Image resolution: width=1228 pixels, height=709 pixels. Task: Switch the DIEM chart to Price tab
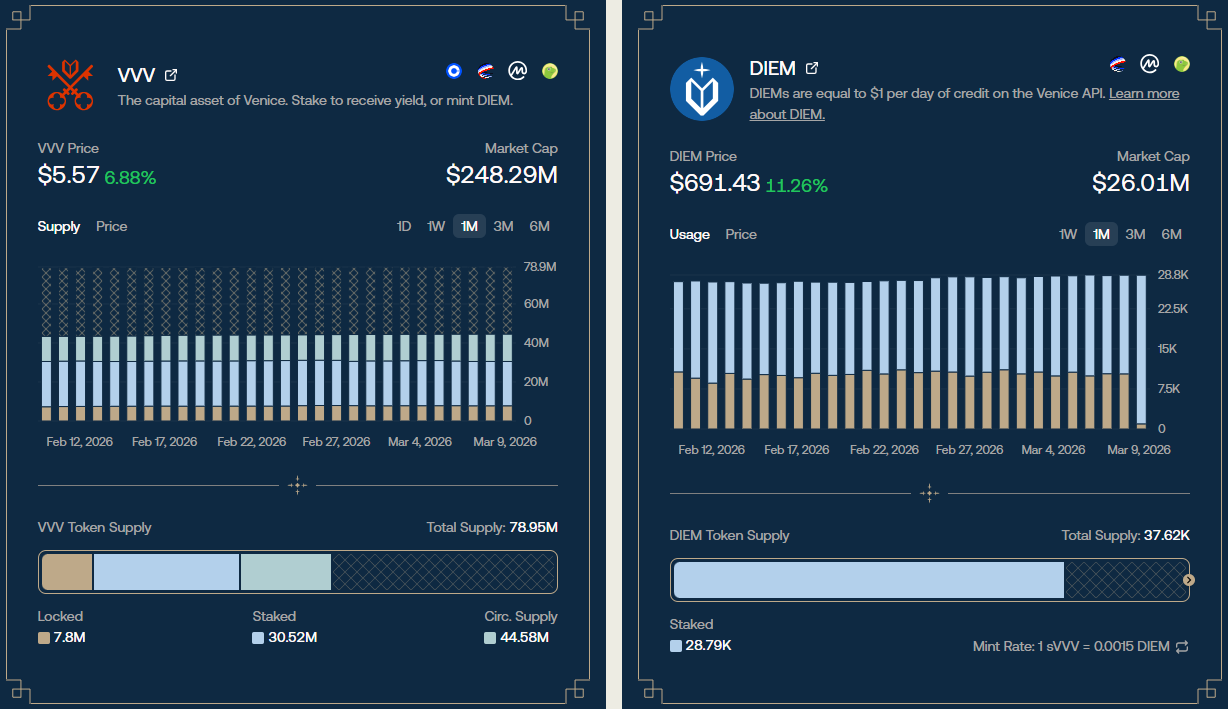click(x=741, y=234)
